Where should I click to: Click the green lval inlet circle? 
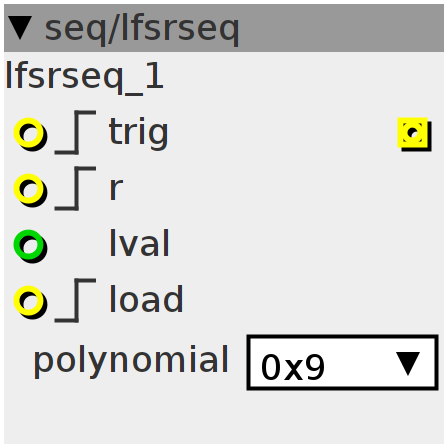[x=29, y=245]
